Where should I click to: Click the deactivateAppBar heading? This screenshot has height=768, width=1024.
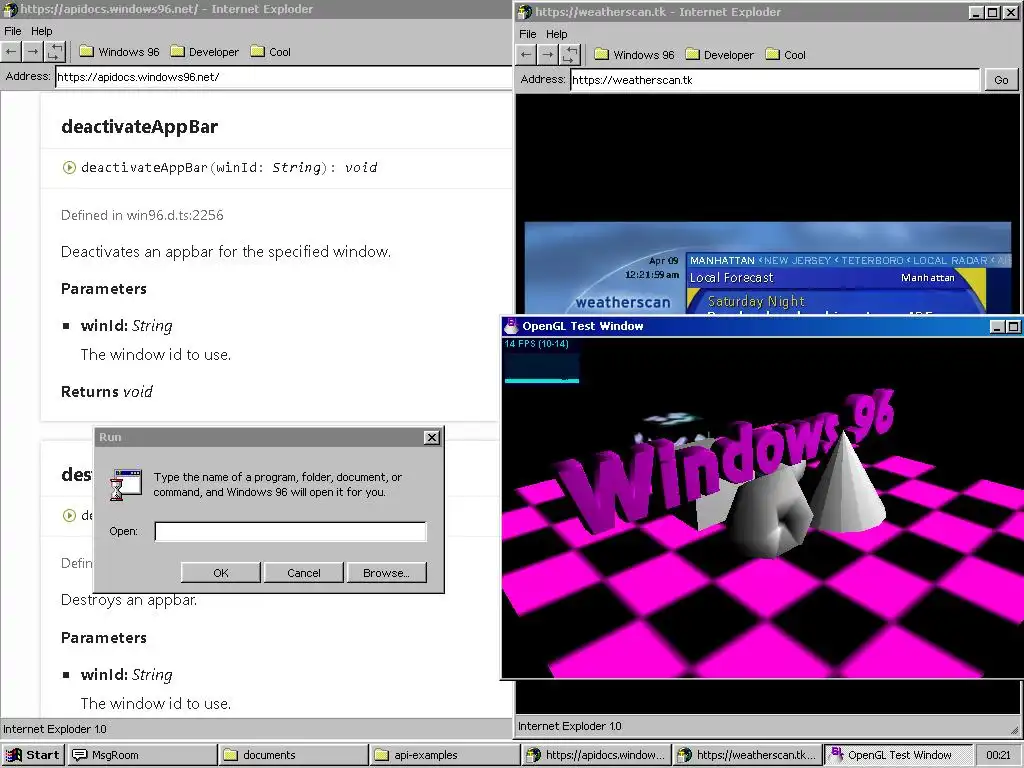point(139,127)
